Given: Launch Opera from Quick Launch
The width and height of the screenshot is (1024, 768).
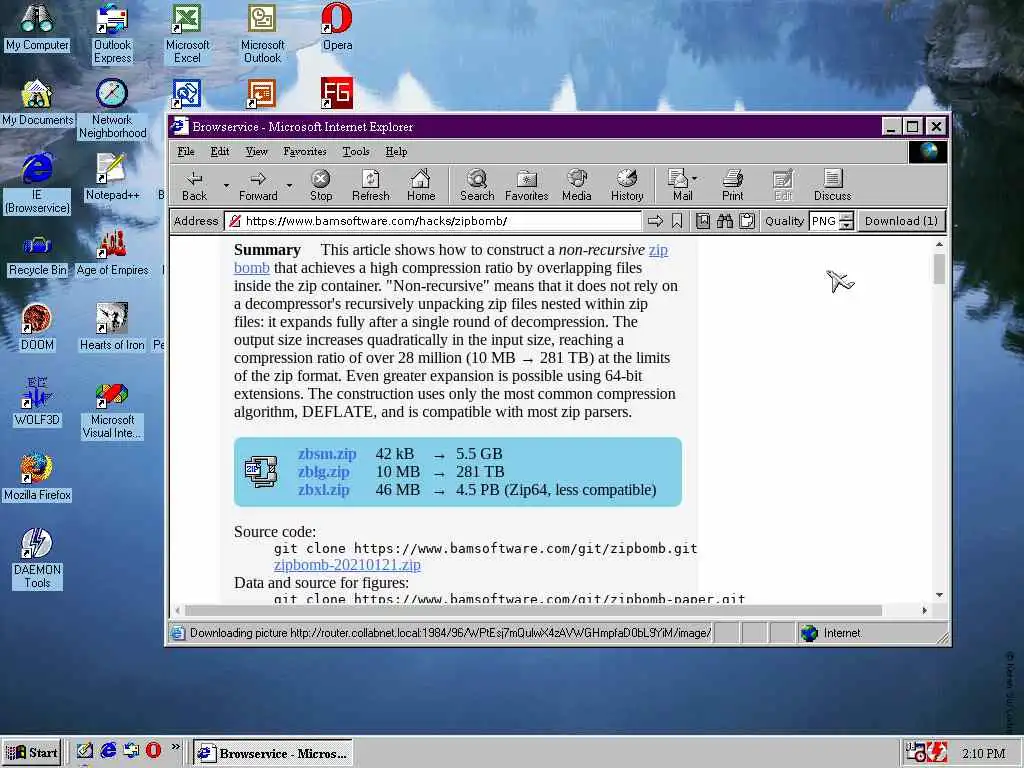Looking at the screenshot, I should 153,750.
